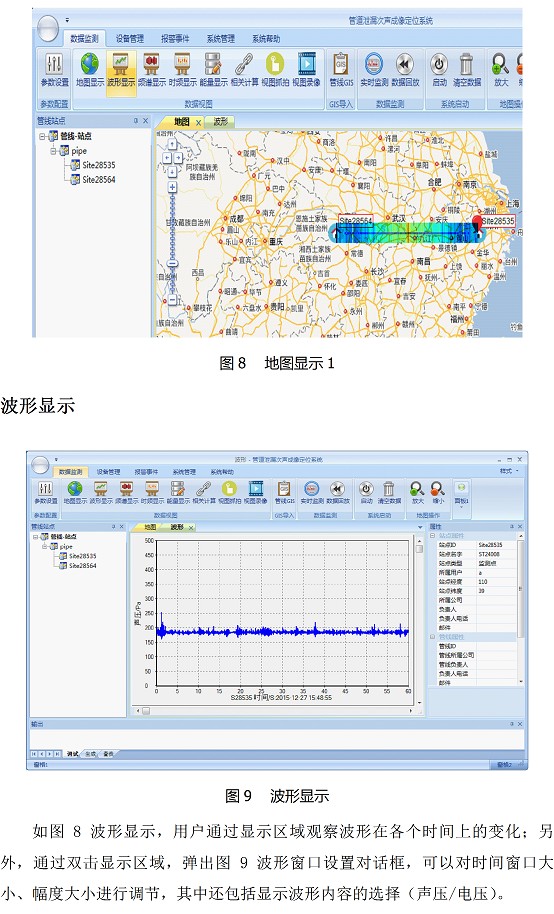Click 实时监测 in lower waveform window
Viewport: 554px width, 914px height.
click(x=312, y=493)
